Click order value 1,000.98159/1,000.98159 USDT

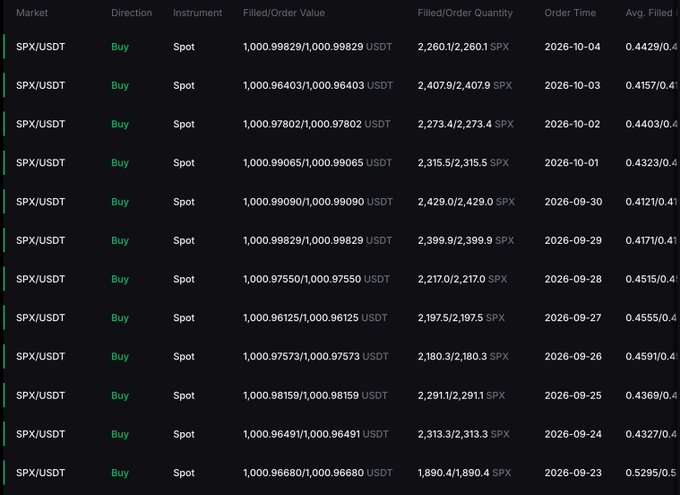click(x=315, y=395)
